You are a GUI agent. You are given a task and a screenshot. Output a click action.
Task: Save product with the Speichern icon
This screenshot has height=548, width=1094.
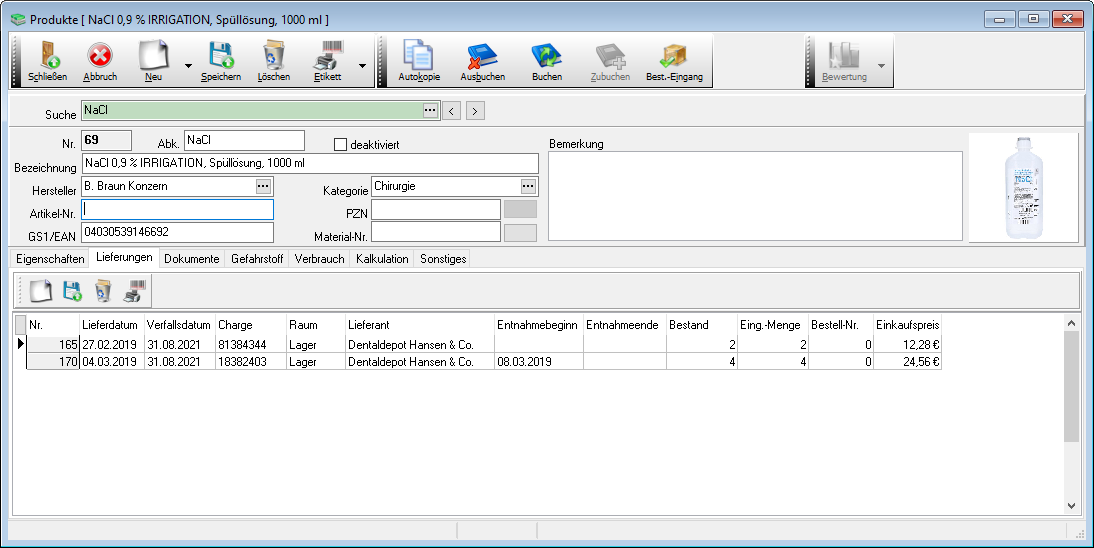[220, 59]
